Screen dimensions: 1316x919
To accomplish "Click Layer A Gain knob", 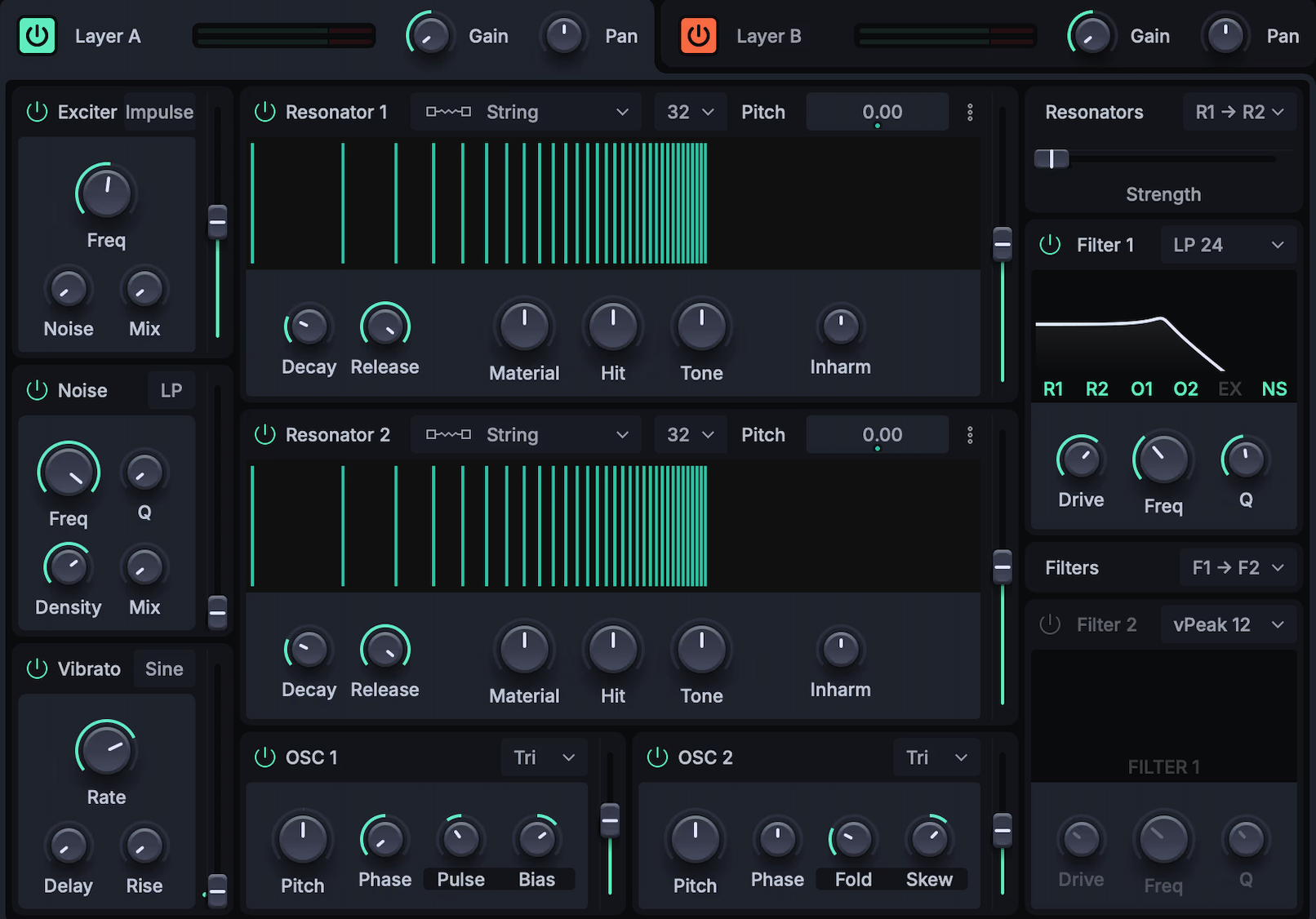I will (430, 36).
